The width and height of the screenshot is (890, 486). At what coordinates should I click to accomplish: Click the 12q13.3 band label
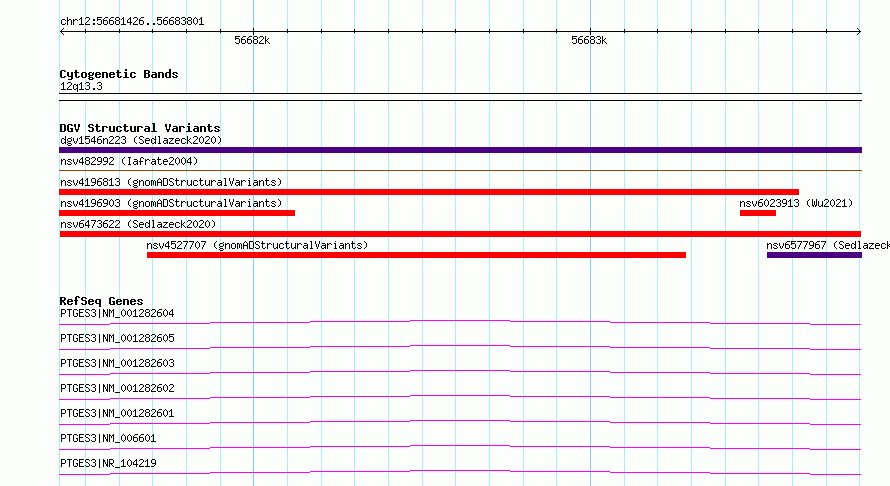[81, 86]
